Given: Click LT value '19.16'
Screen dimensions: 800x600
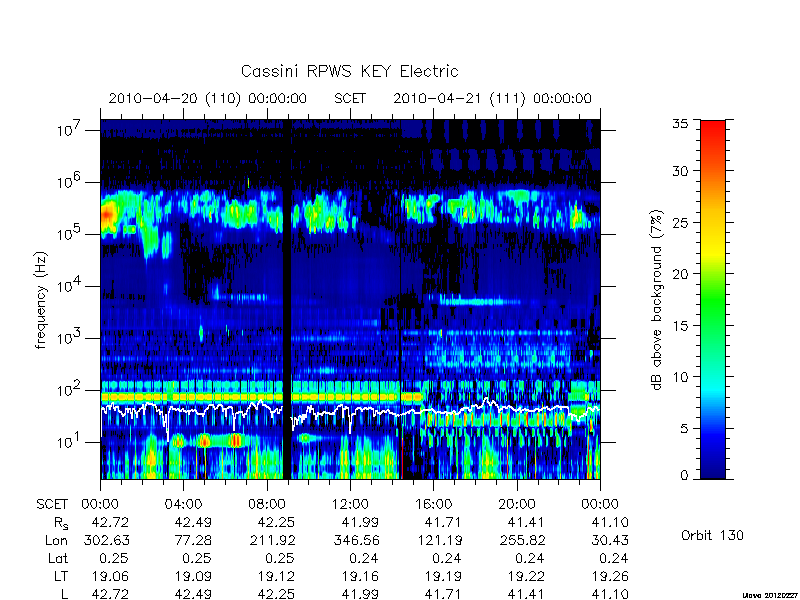Looking at the screenshot, I should pyautogui.click(x=359, y=577).
